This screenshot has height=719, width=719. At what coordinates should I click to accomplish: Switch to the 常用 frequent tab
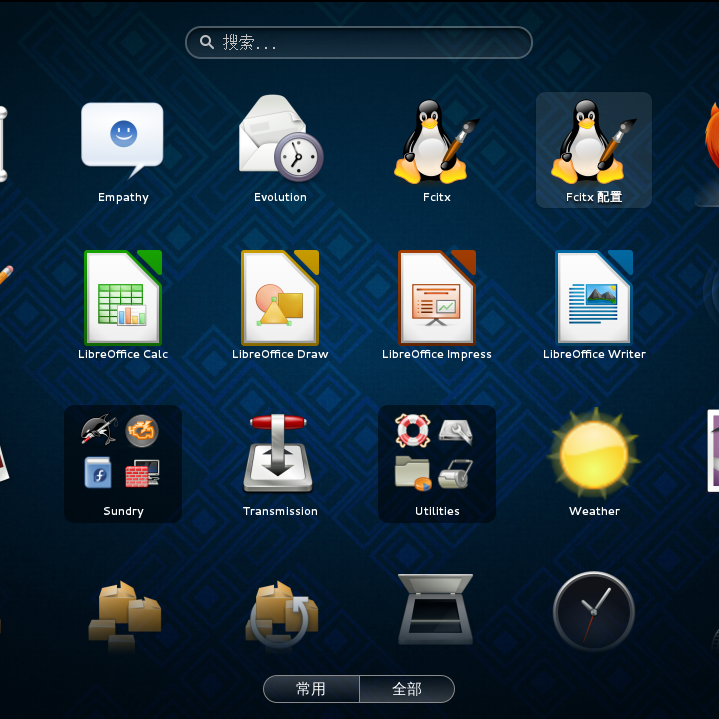311,689
